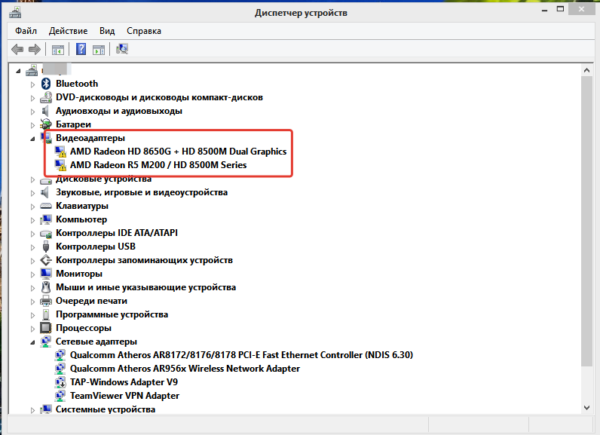Maximize the Device Manager window

point(560,9)
